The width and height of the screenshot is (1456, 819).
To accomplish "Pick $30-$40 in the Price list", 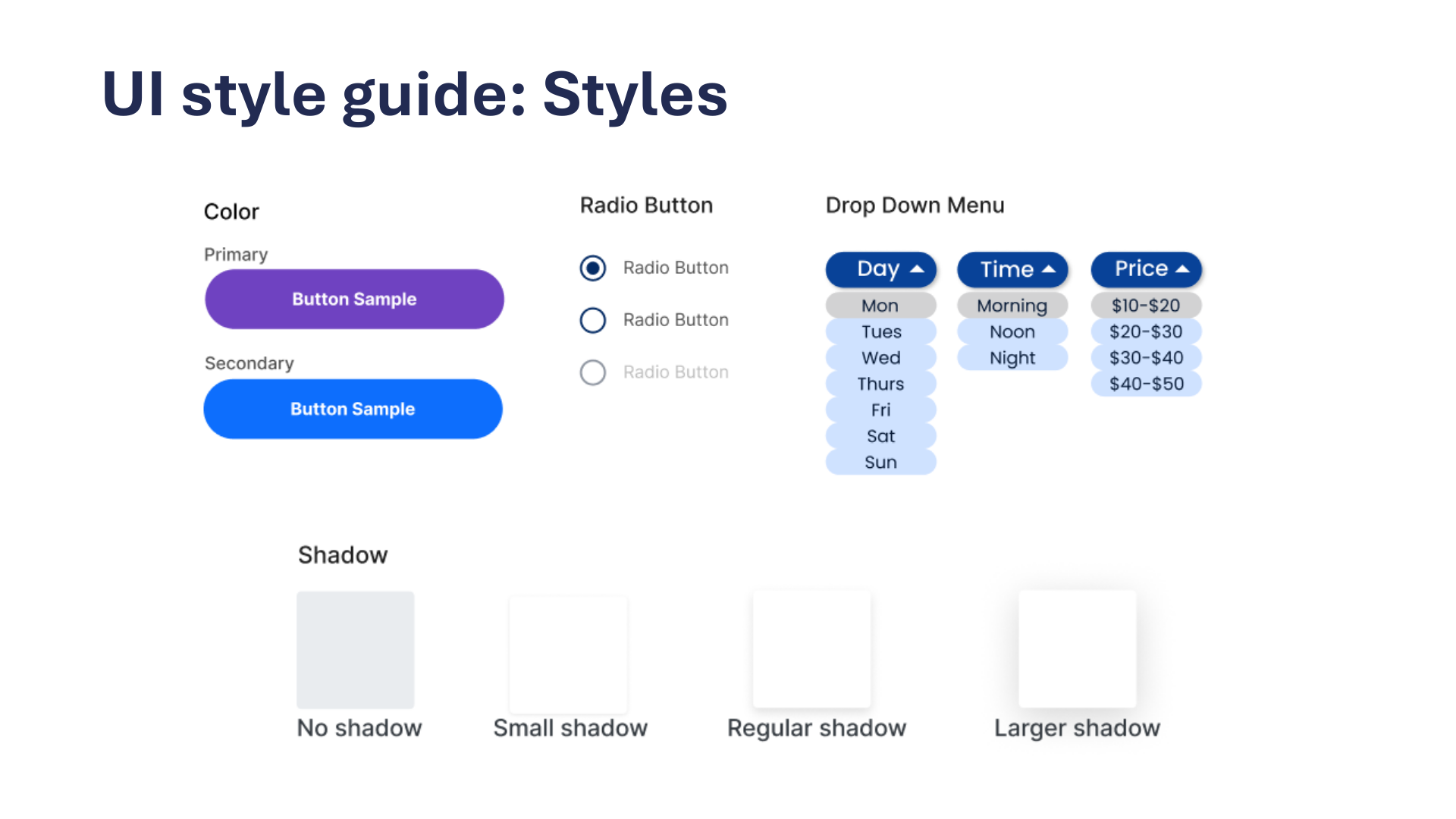I will (1146, 358).
